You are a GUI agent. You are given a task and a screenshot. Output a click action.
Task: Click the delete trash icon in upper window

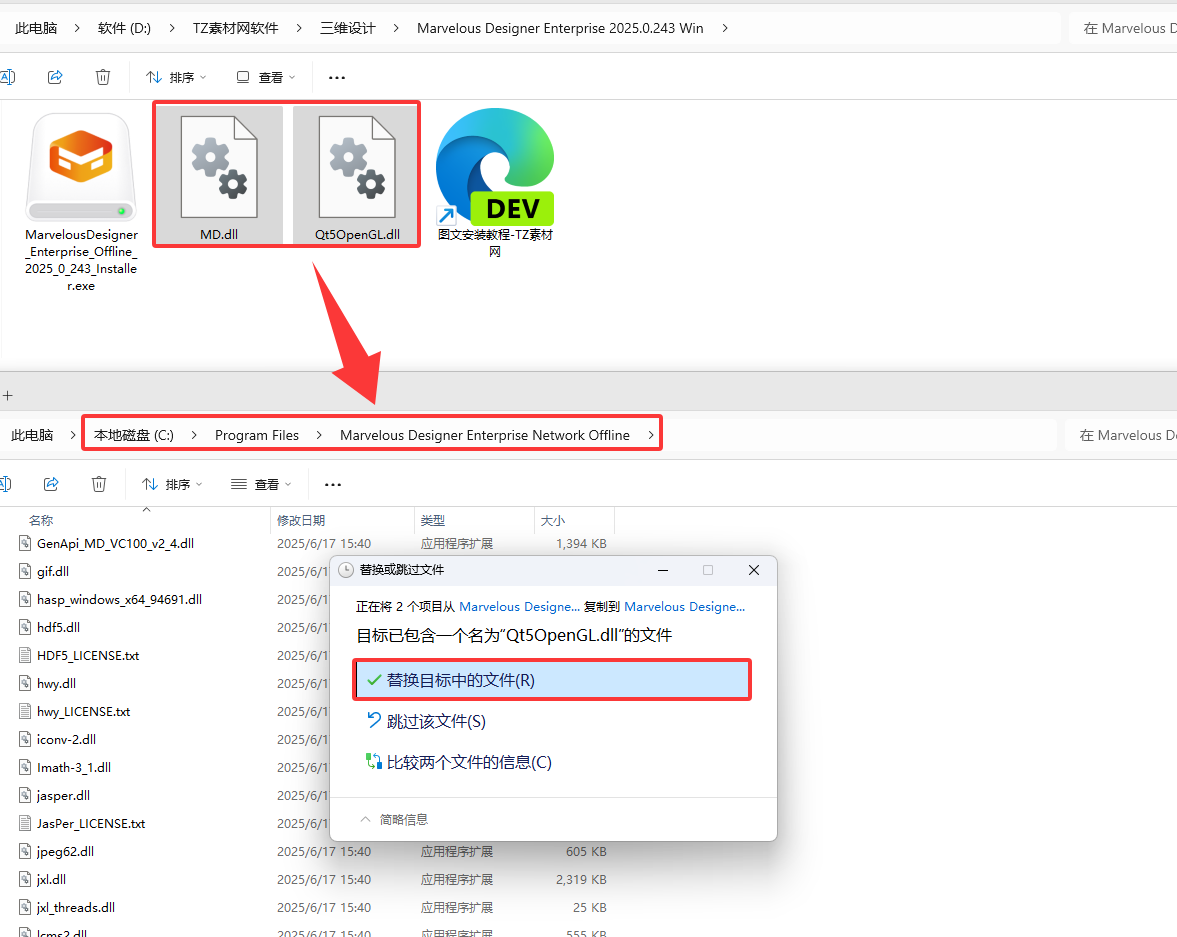pyautogui.click(x=103, y=77)
